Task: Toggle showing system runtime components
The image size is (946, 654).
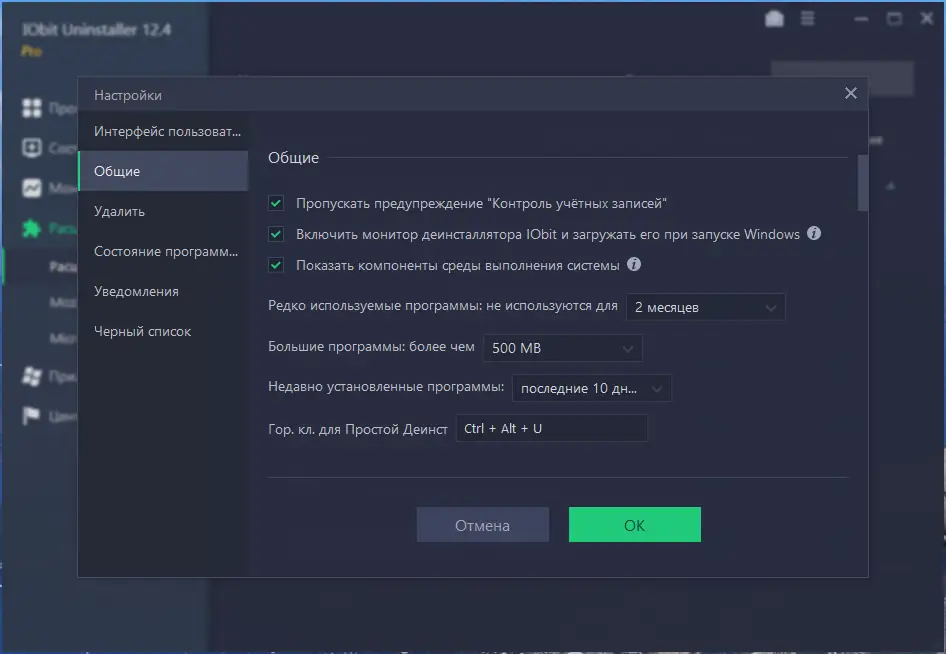Action: click(x=276, y=264)
